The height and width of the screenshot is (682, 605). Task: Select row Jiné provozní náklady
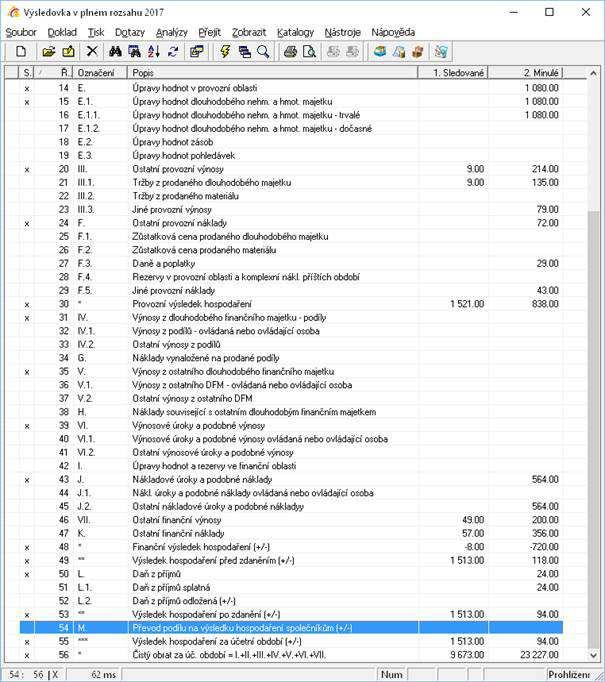[x=291, y=291]
